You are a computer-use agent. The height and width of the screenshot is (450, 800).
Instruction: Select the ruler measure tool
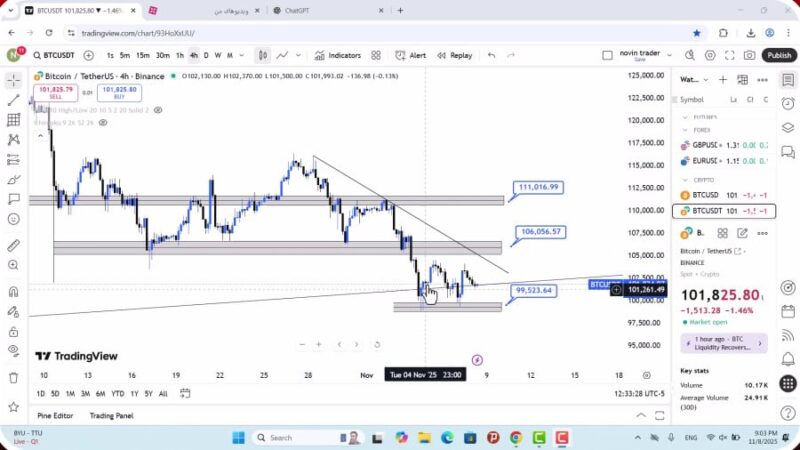pos(13,245)
